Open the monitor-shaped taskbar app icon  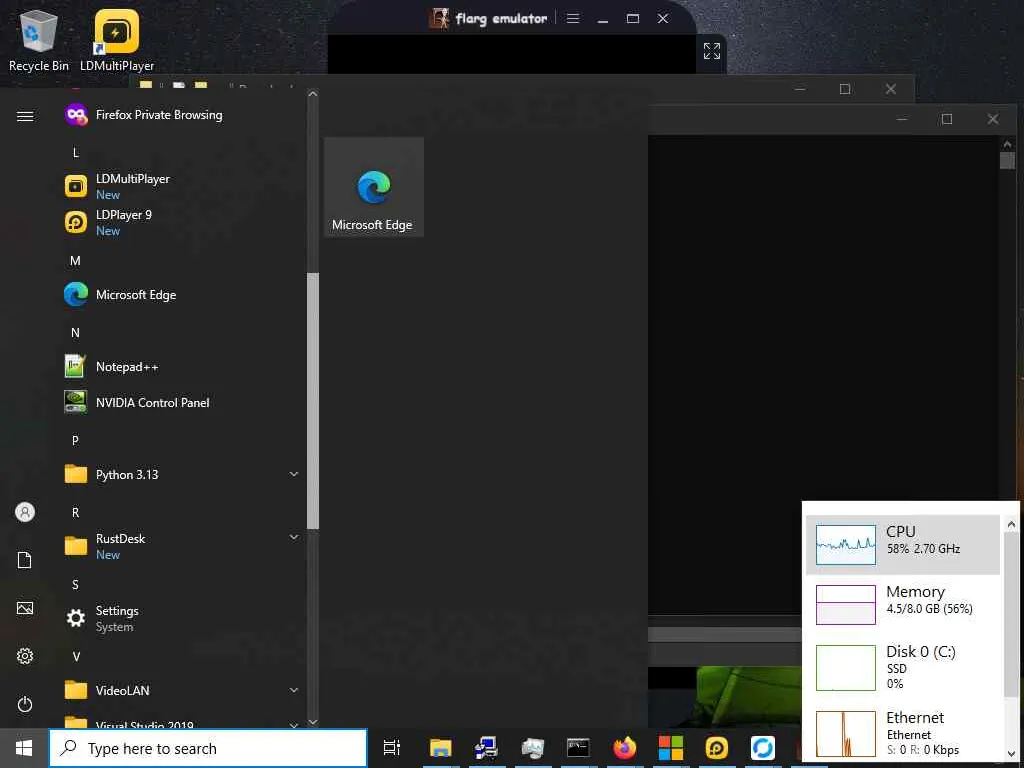[x=532, y=748]
